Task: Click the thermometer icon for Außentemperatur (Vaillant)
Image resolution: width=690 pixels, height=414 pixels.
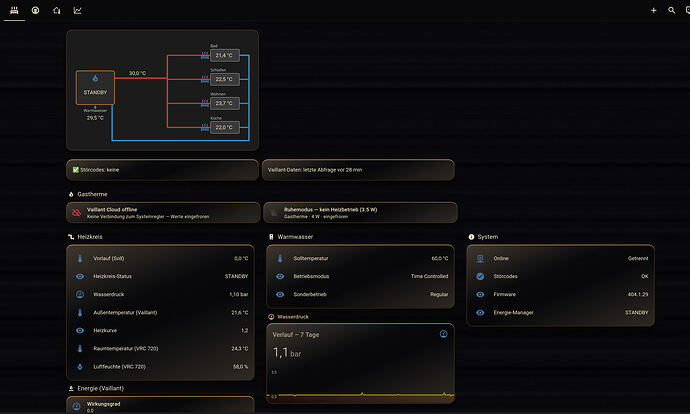Action: pos(80,312)
